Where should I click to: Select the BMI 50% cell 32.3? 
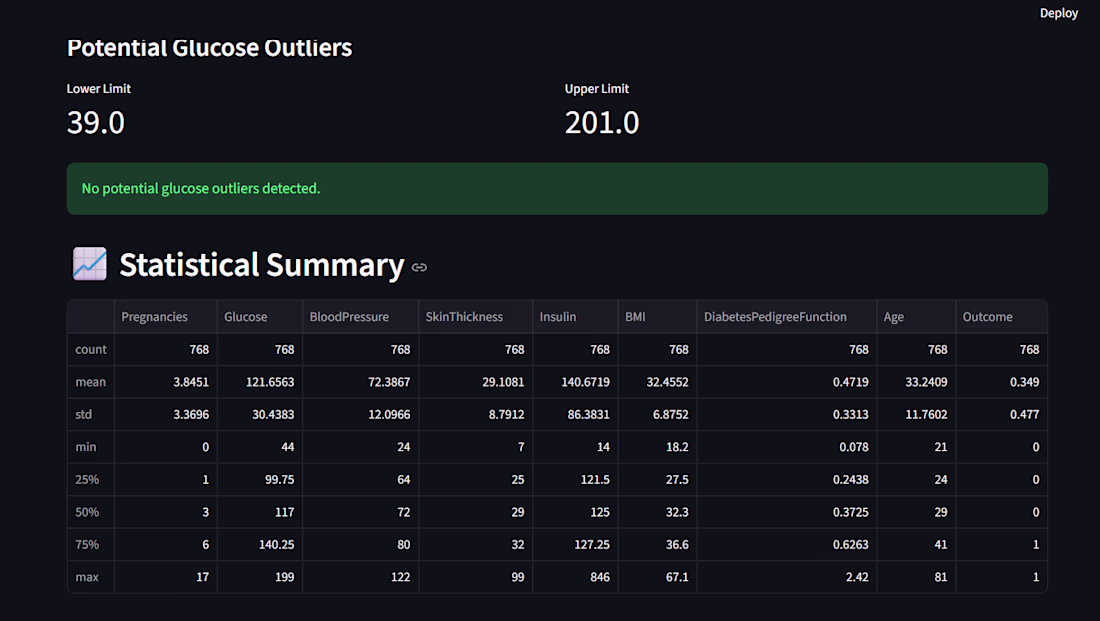[x=657, y=512]
